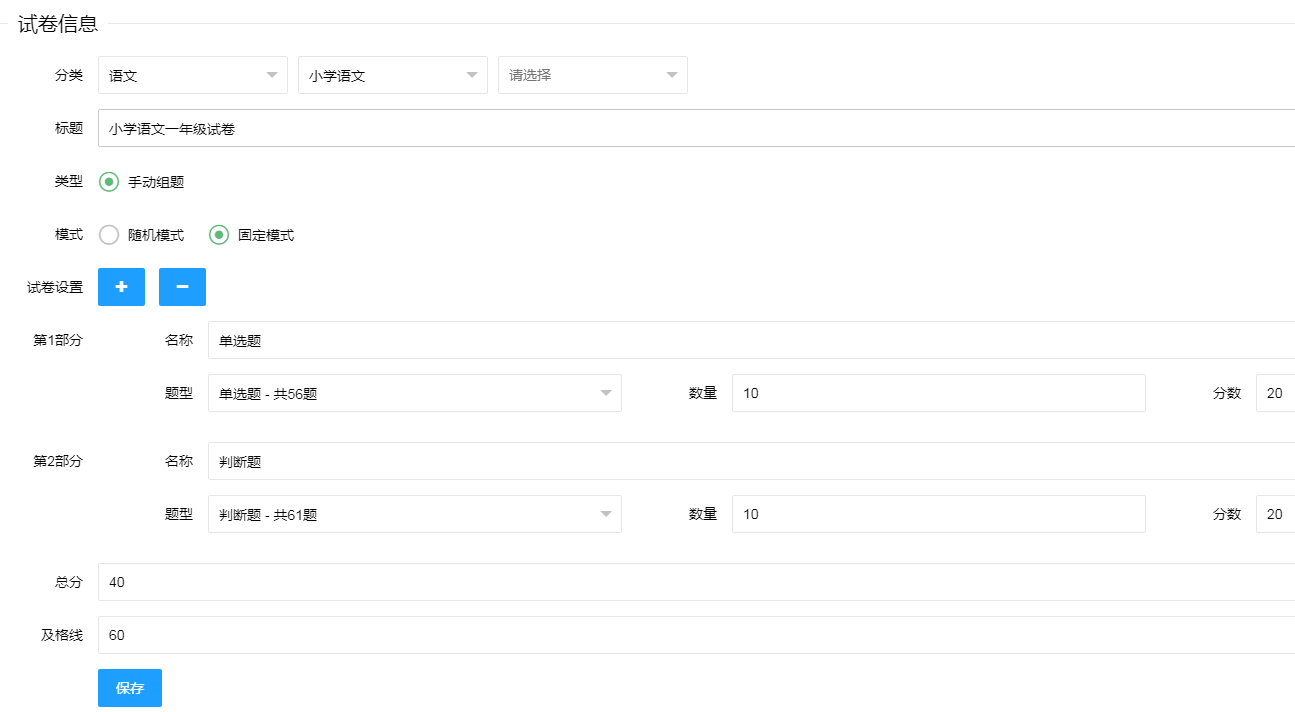Open 单选题 - 共56题 question type dropdown
This screenshot has width=1295, height=712.
[x=414, y=393]
